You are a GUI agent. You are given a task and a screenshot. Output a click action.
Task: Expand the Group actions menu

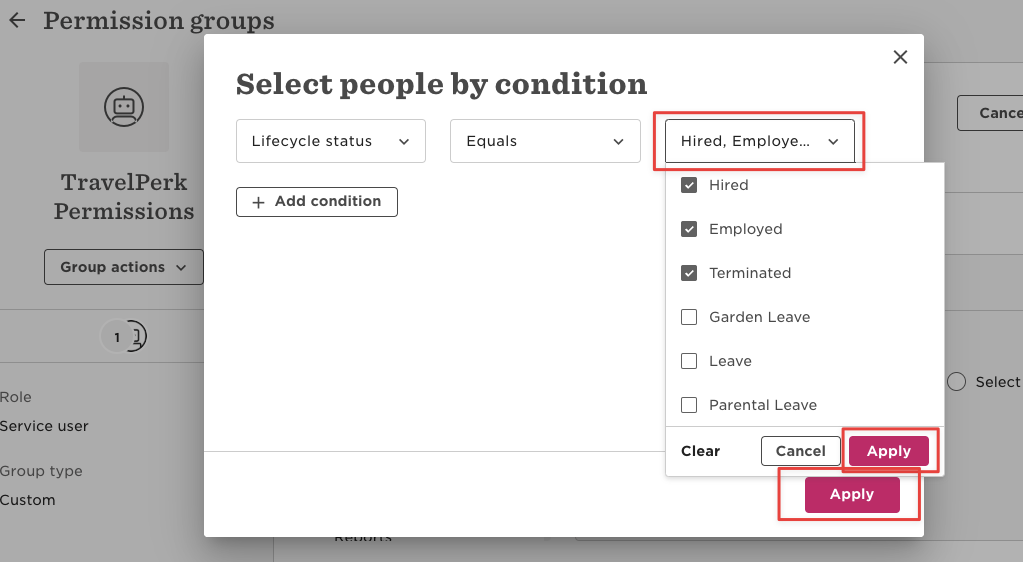pos(124,267)
